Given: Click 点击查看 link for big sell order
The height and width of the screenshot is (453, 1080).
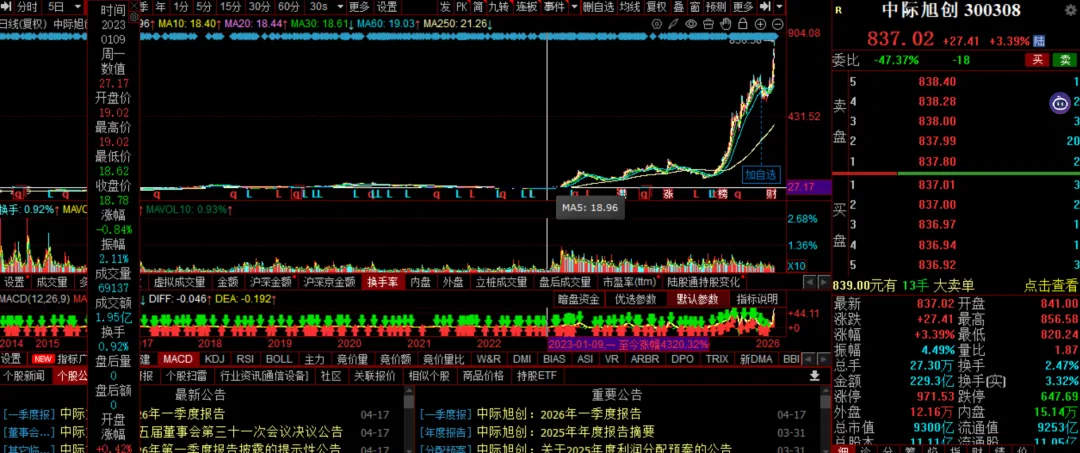Looking at the screenshot, I should tap(1050, 285).
